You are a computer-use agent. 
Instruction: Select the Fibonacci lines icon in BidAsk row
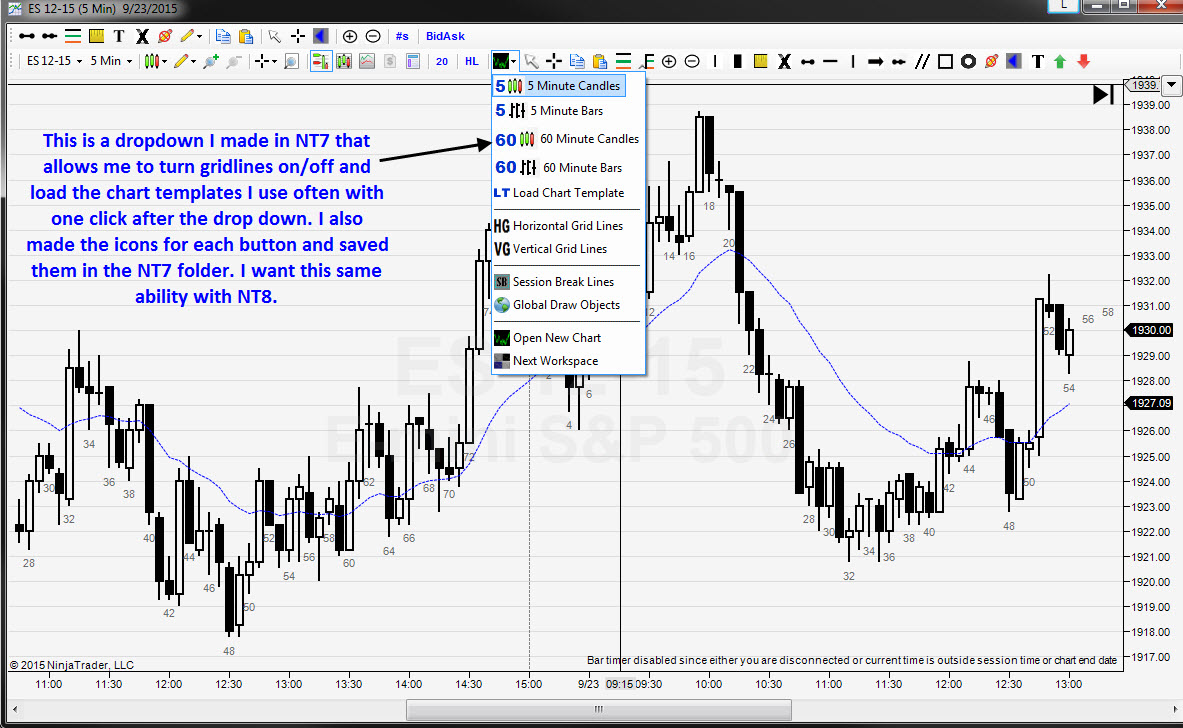[x=72, y=36]
